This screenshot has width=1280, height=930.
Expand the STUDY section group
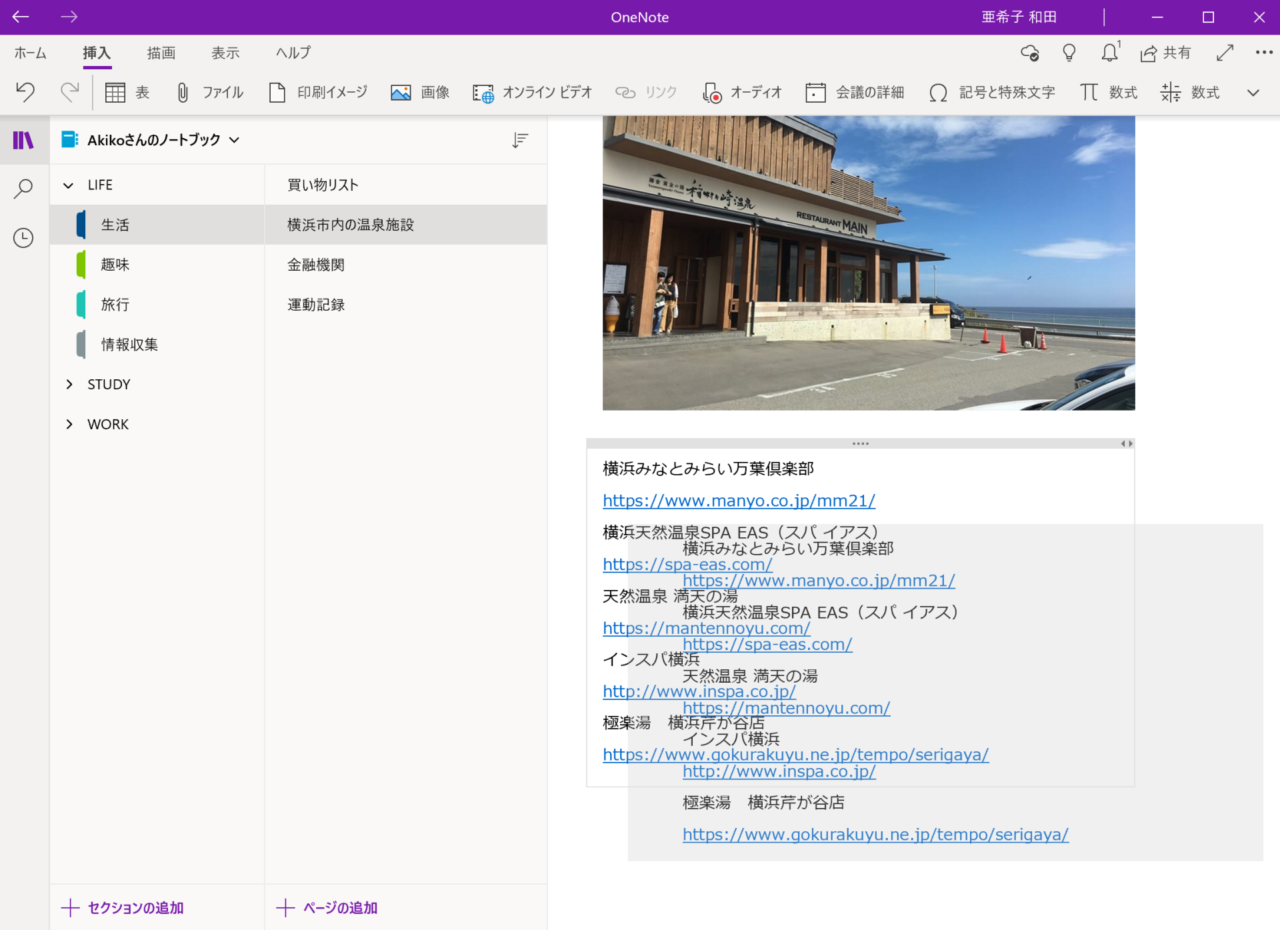tap(69, 385)
